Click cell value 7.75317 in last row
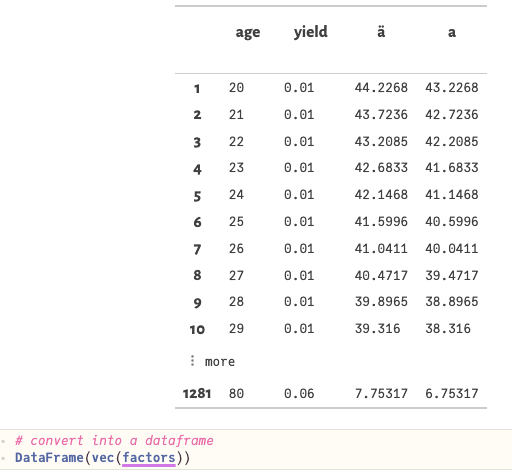The width and height of the screenshot is (512, 473). (x=381, y=394)
